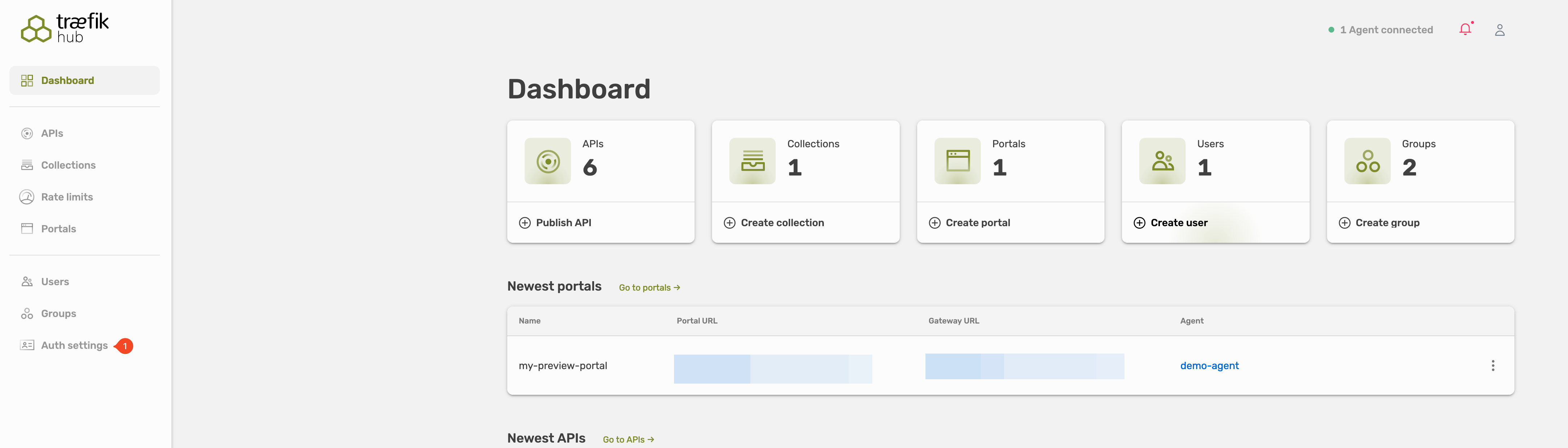1568x448 pixels.
Task: Click the APIs card target icon
Action: click(x=547, y=161)
